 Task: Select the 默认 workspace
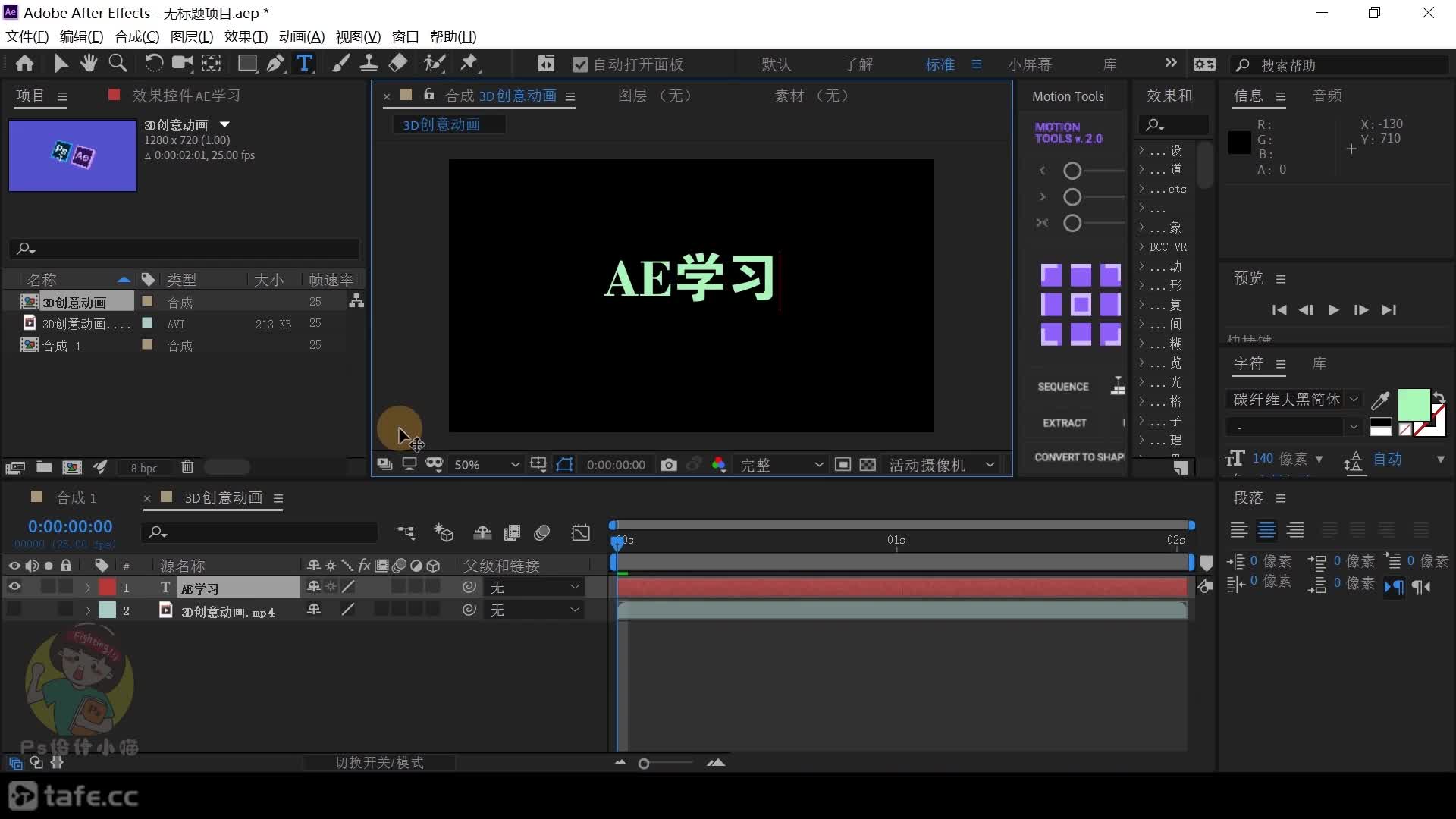coord(776,64)
